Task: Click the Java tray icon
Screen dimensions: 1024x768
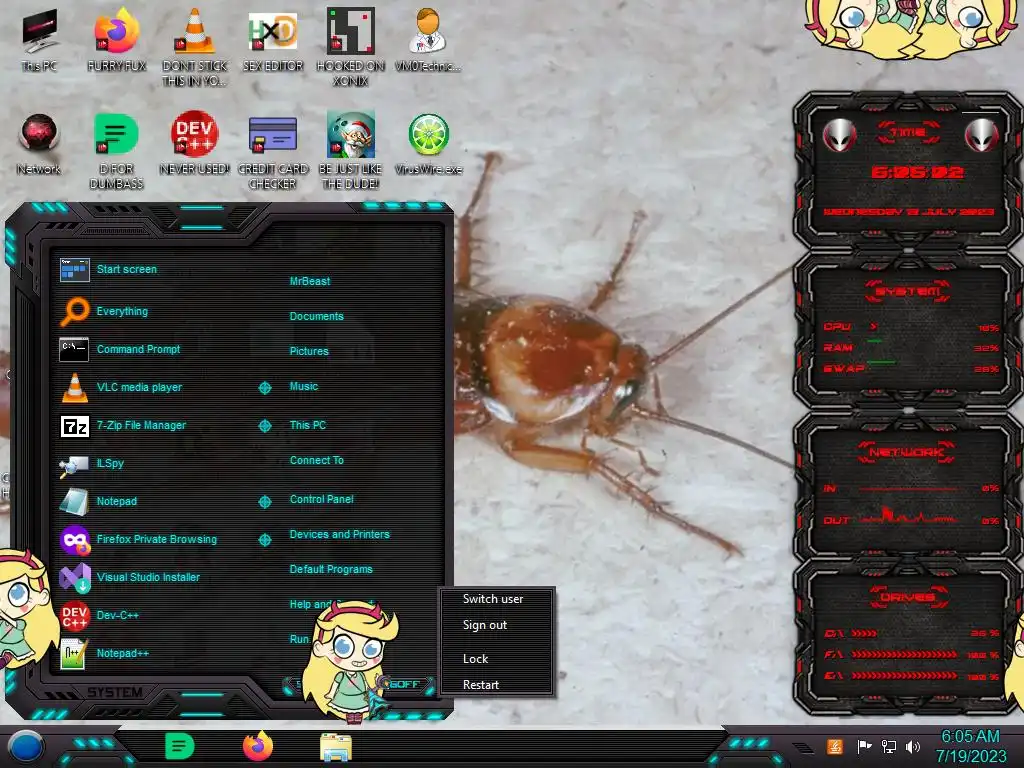Action: [x=835, y=746]
